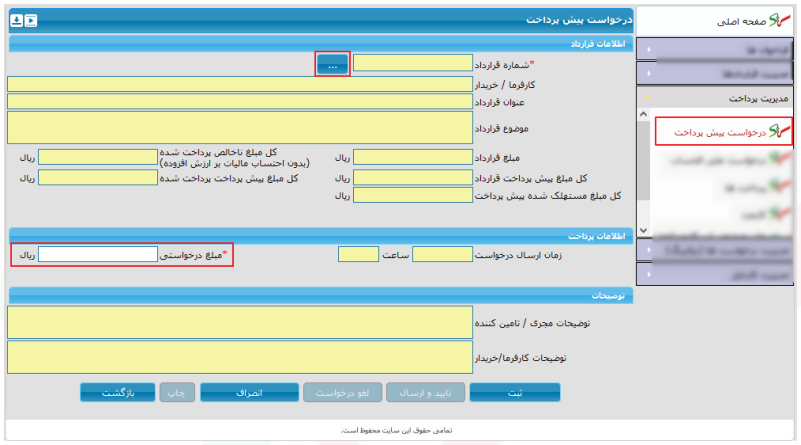Click the عنوان قرارداد field
801x445 pixels.
click(x=240, y=102)
